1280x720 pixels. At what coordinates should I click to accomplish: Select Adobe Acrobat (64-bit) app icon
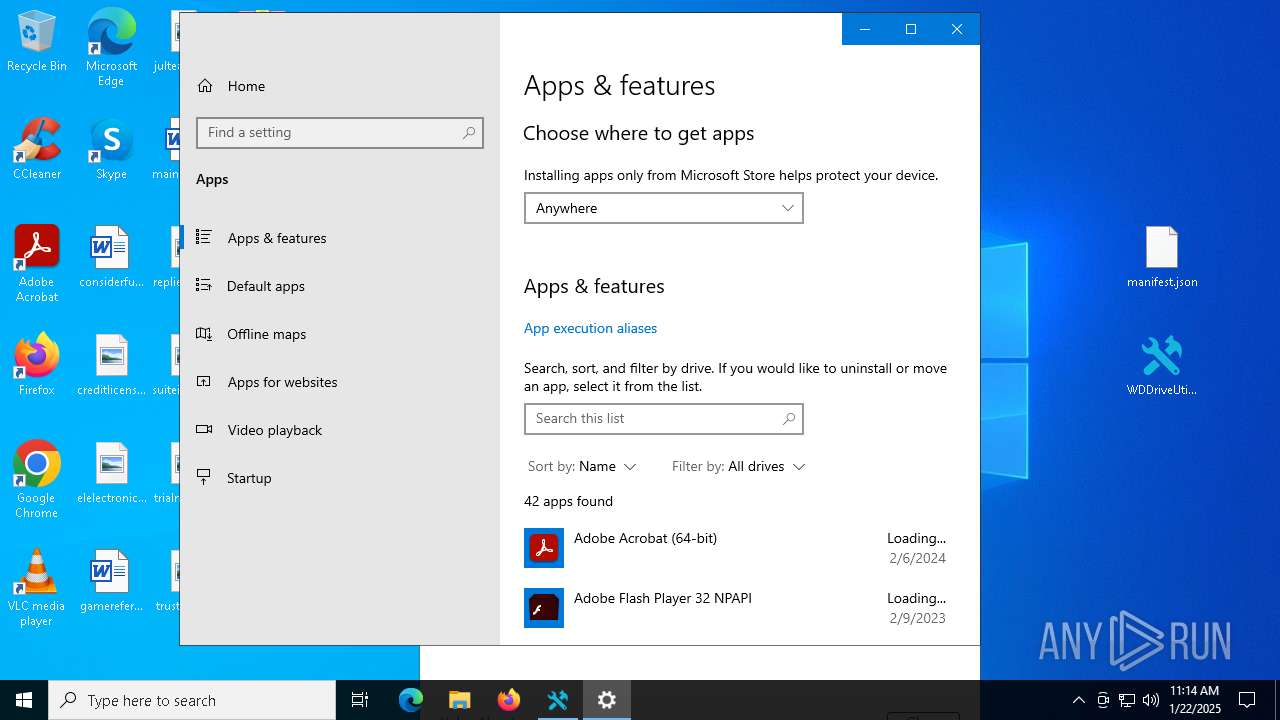point(544,548)
